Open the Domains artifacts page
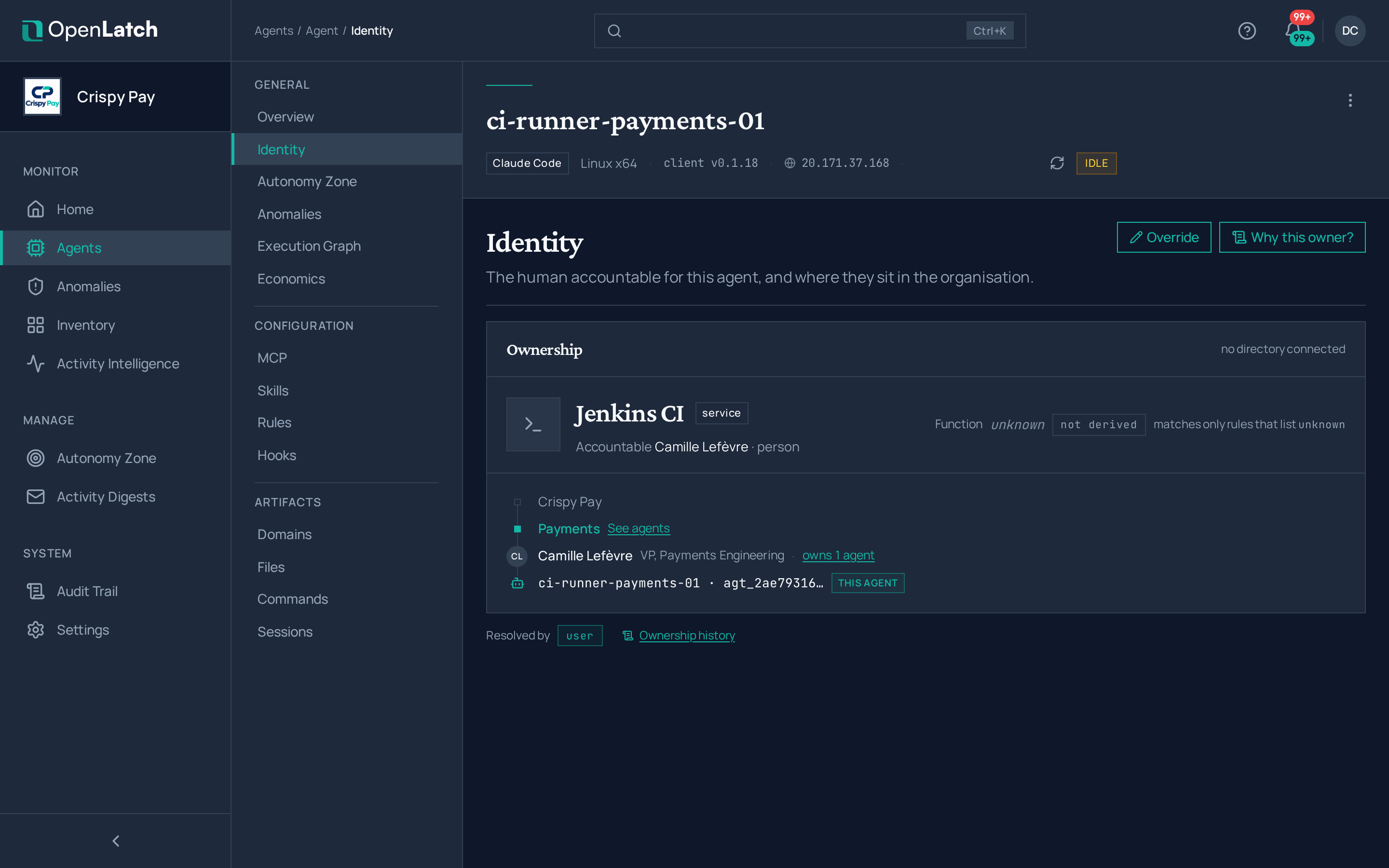 coord(347,534)
